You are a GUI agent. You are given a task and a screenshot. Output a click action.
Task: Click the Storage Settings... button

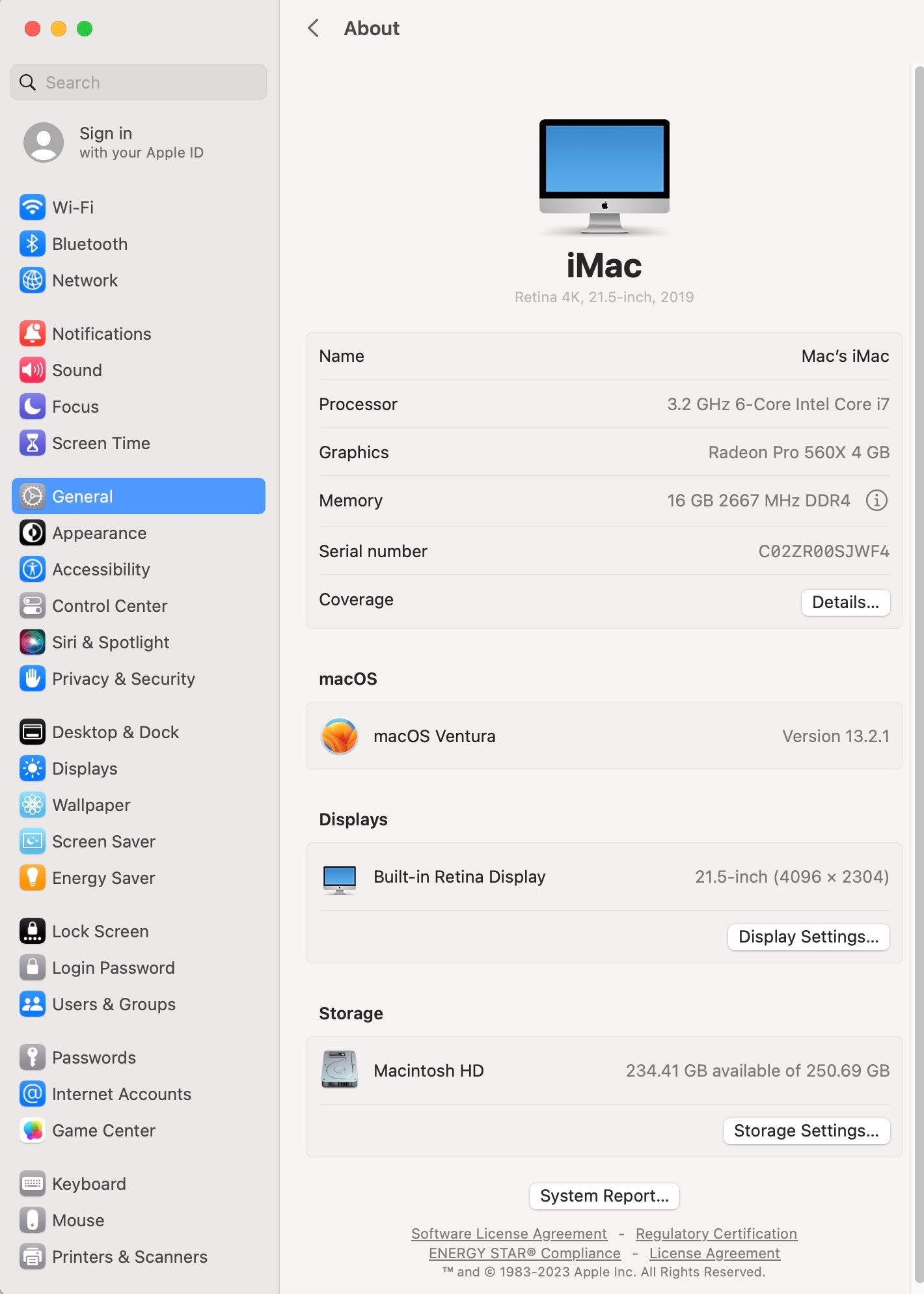[x=806, y=1131]
